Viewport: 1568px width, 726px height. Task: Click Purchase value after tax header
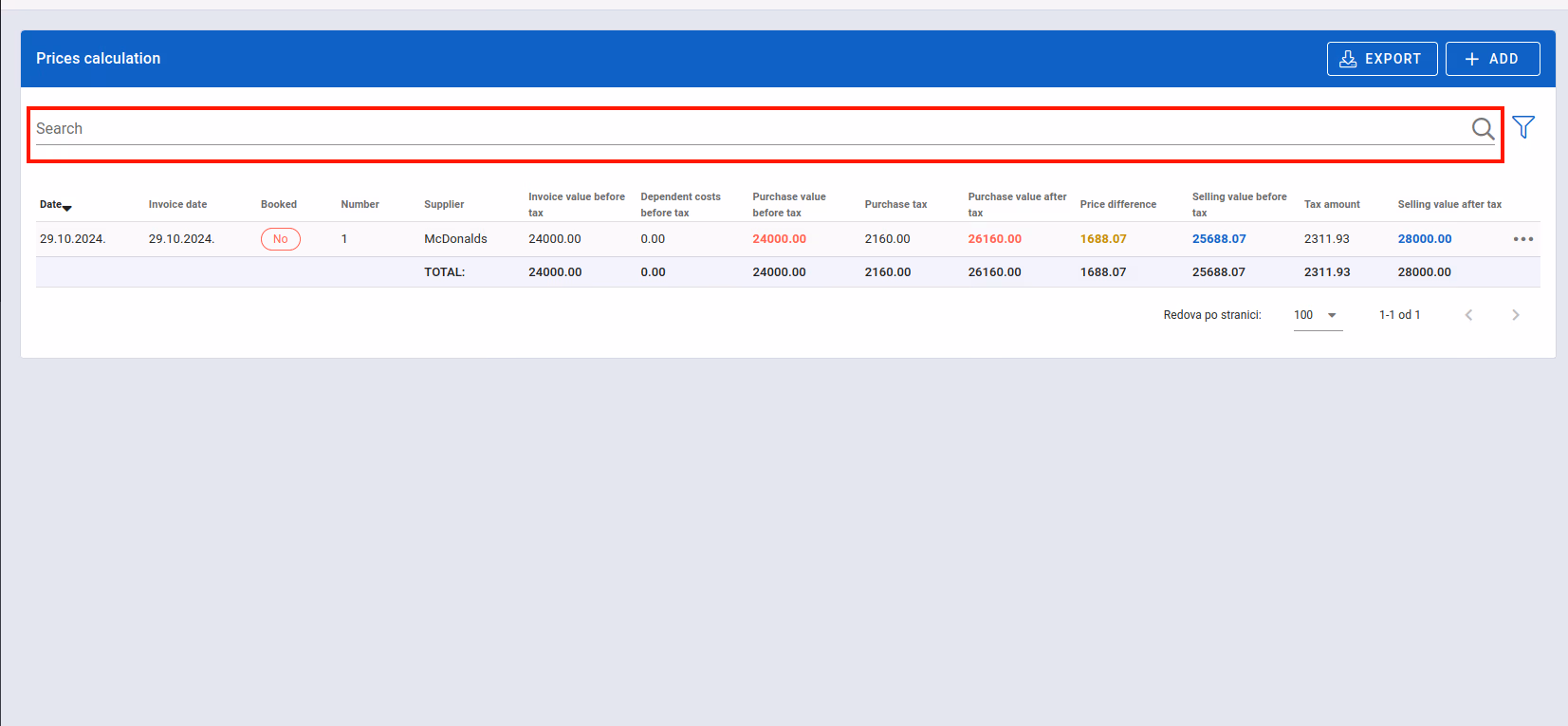tap(1017, 205)
